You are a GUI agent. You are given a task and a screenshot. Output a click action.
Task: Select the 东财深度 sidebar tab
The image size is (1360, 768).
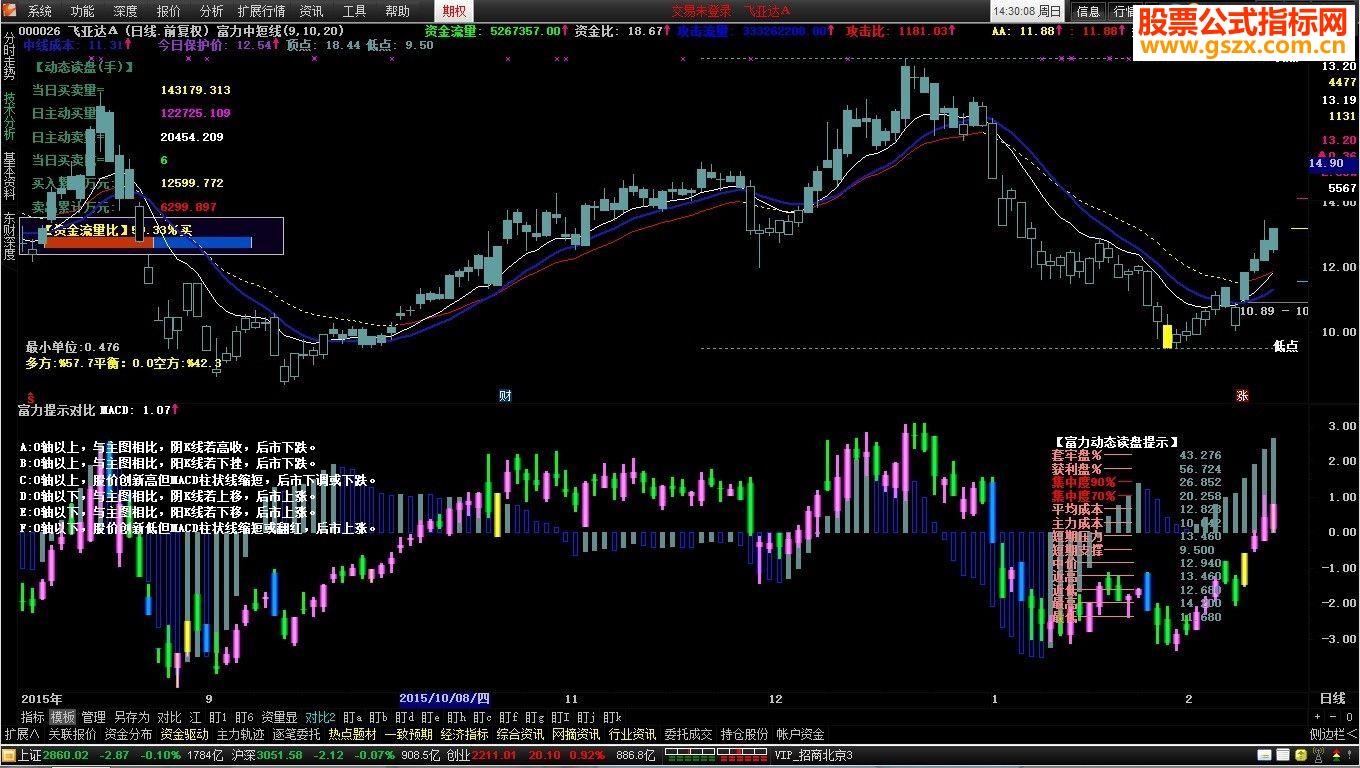9,236
